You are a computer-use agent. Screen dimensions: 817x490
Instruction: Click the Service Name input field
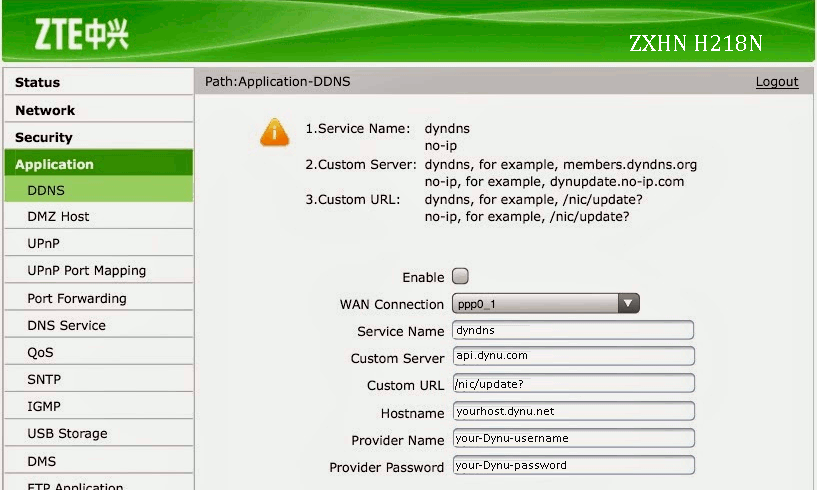click(573, 330)
